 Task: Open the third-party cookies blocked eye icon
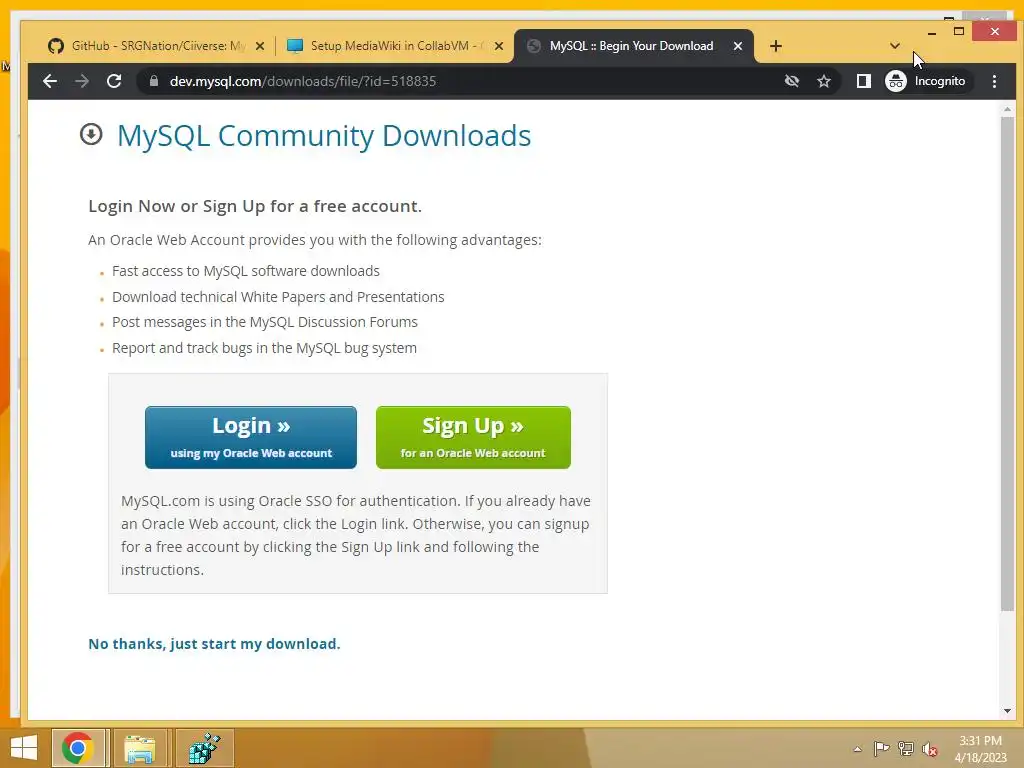click(x=792, y=81)
